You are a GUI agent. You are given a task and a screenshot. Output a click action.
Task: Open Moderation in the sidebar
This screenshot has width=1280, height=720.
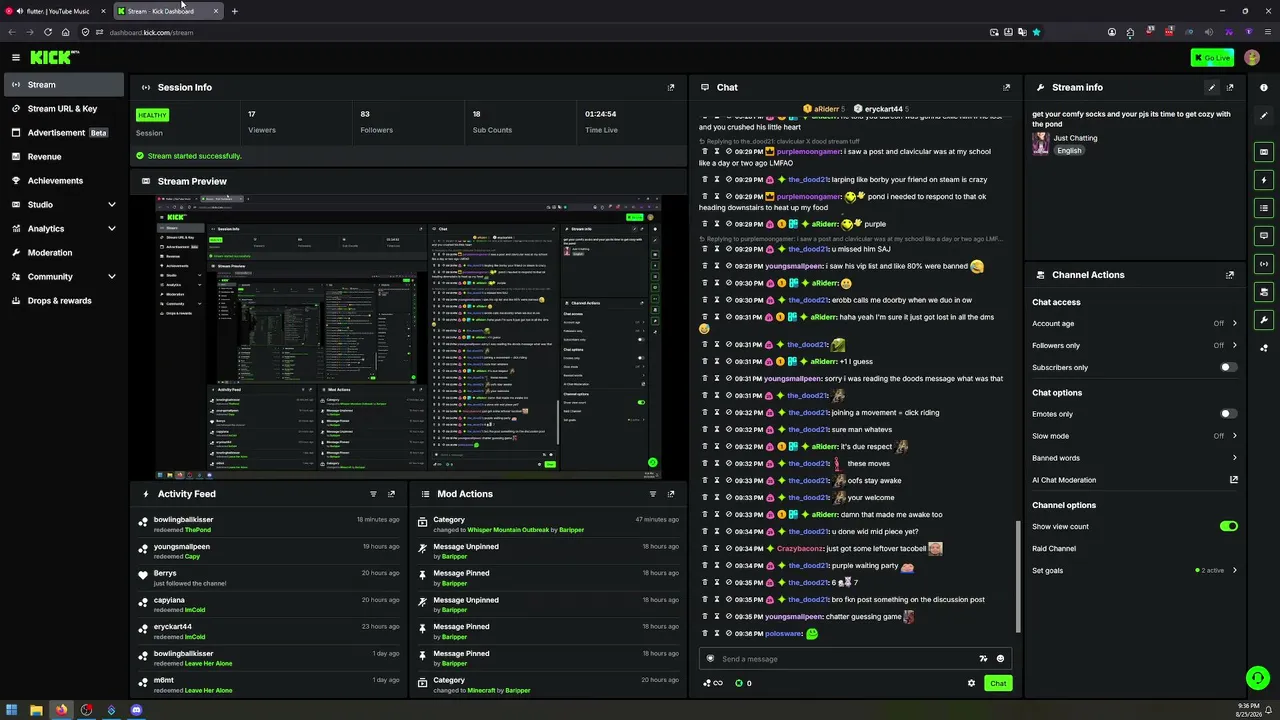[x=62, y=253]
